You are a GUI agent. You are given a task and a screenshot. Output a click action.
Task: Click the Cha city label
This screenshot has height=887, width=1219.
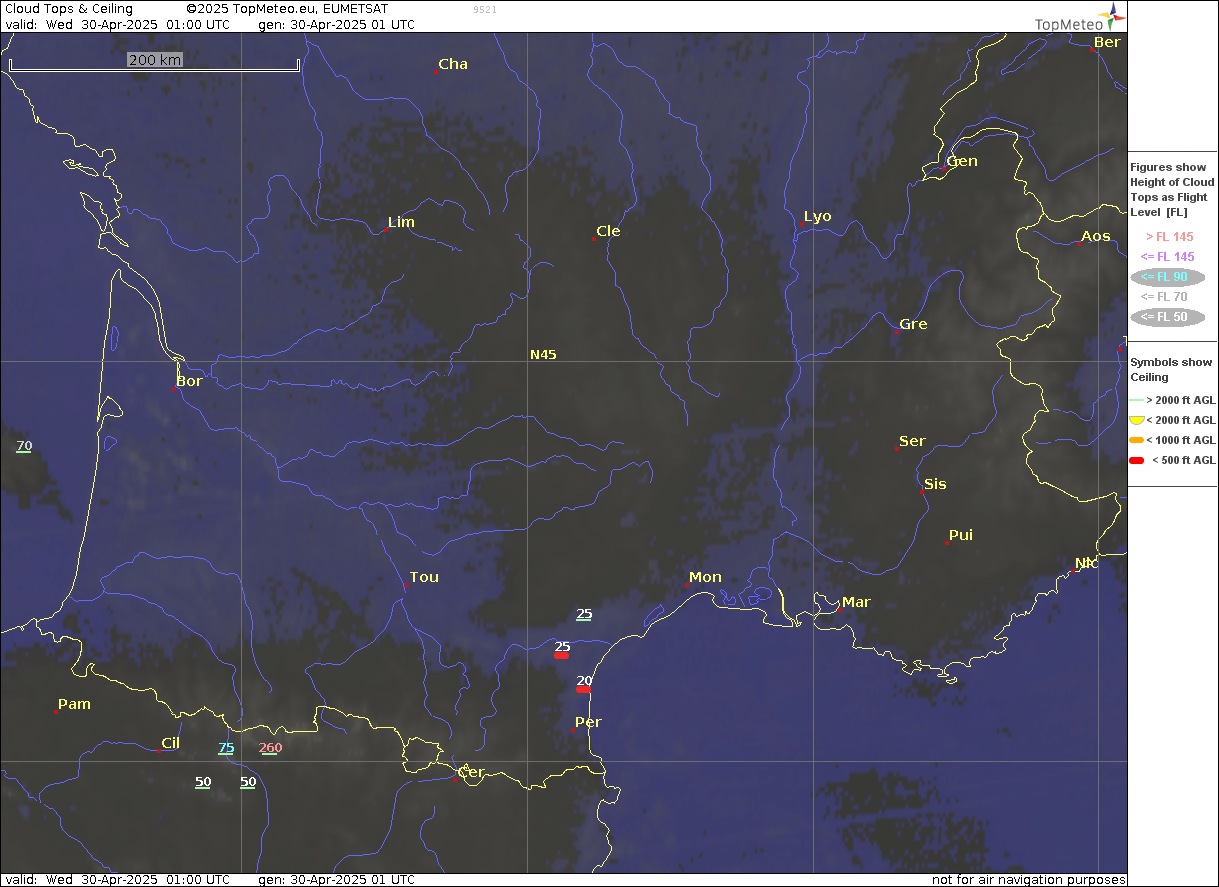pyautogui.click(x=453, y=64)
